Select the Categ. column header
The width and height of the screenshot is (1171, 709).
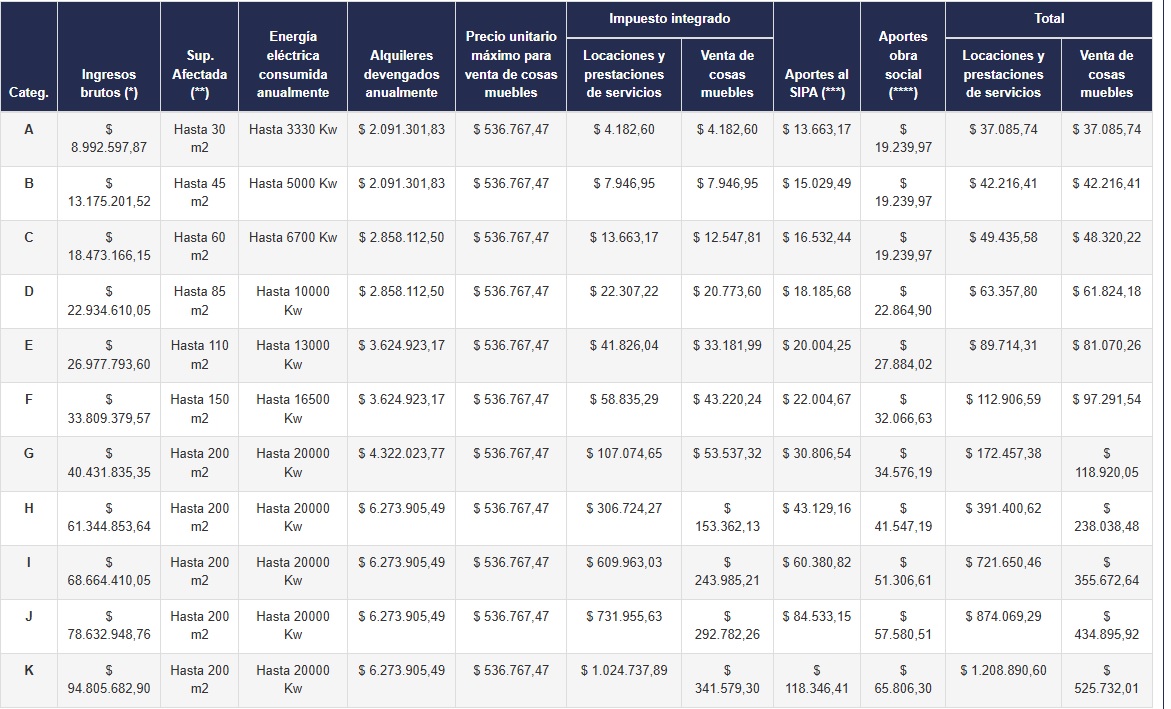tap(29, 57)
